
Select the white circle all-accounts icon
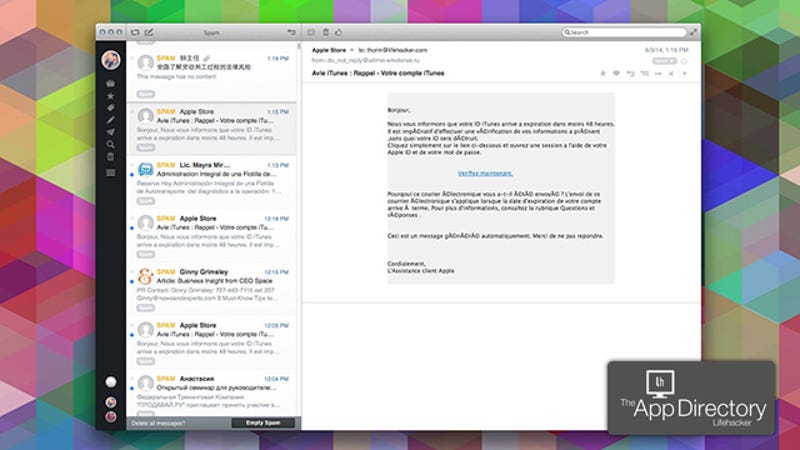point(111,382)
